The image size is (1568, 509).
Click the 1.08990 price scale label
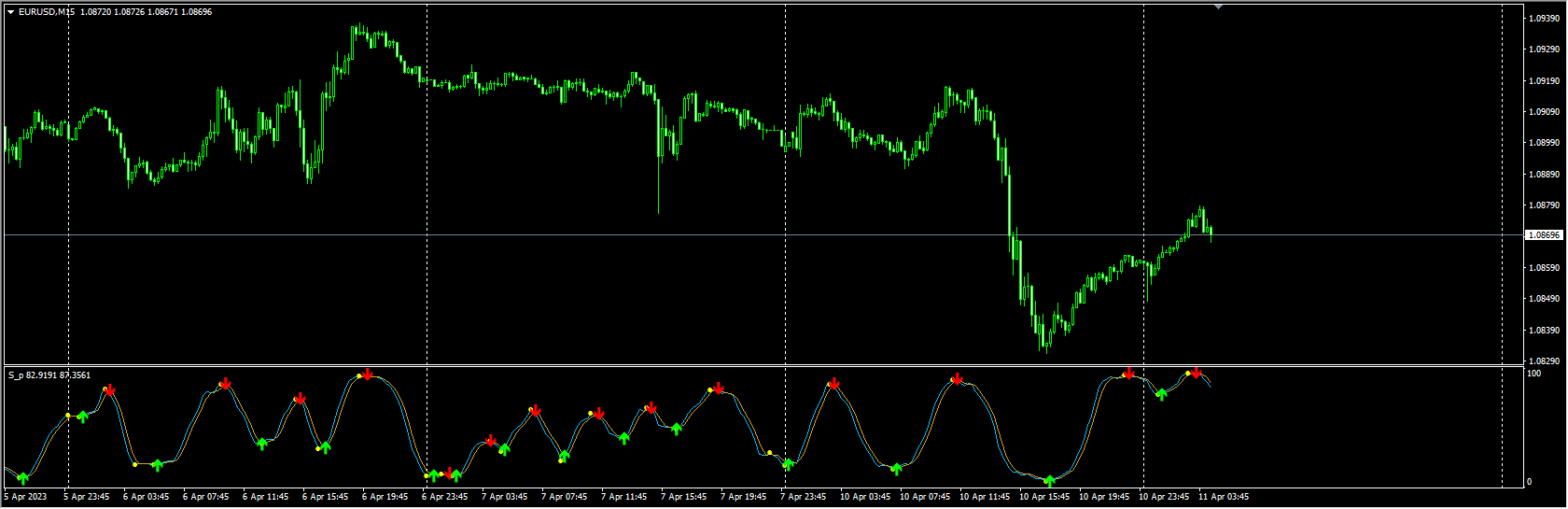[x=1543, y=143]
